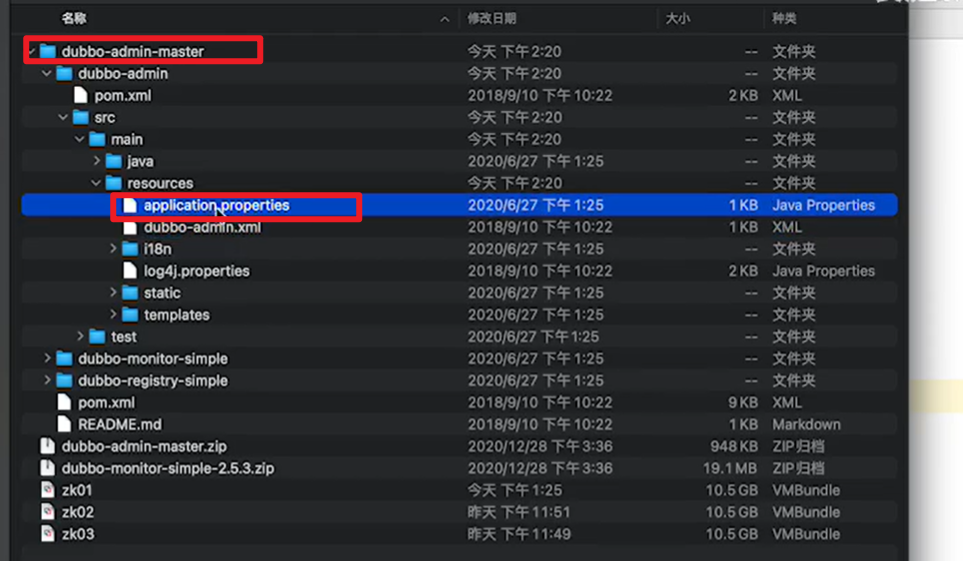Expand the dubbo-monitor-simple folder

pyautogui.click(x=47, y=358)
